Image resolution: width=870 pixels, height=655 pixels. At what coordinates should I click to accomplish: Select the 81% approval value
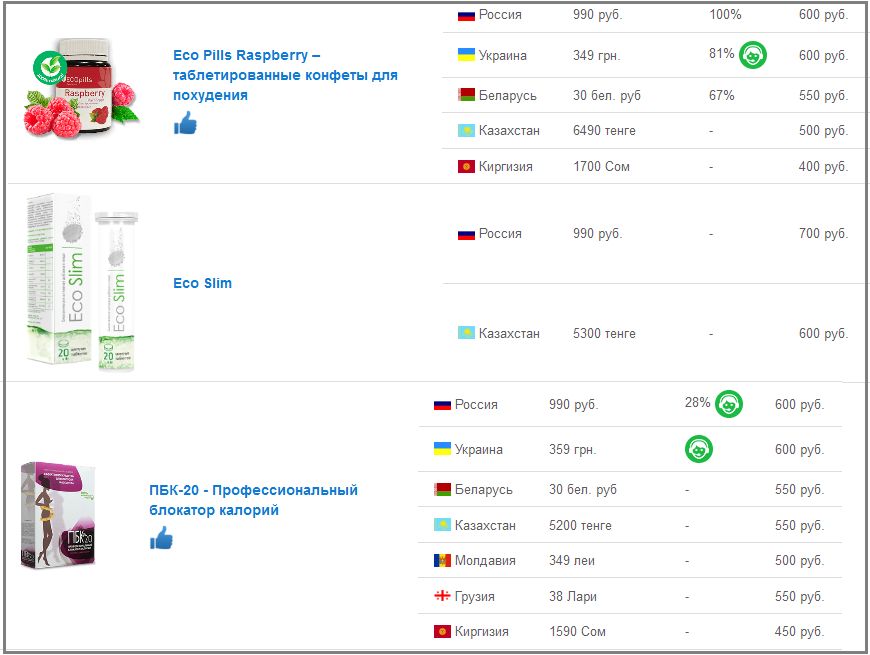point(721,54)
